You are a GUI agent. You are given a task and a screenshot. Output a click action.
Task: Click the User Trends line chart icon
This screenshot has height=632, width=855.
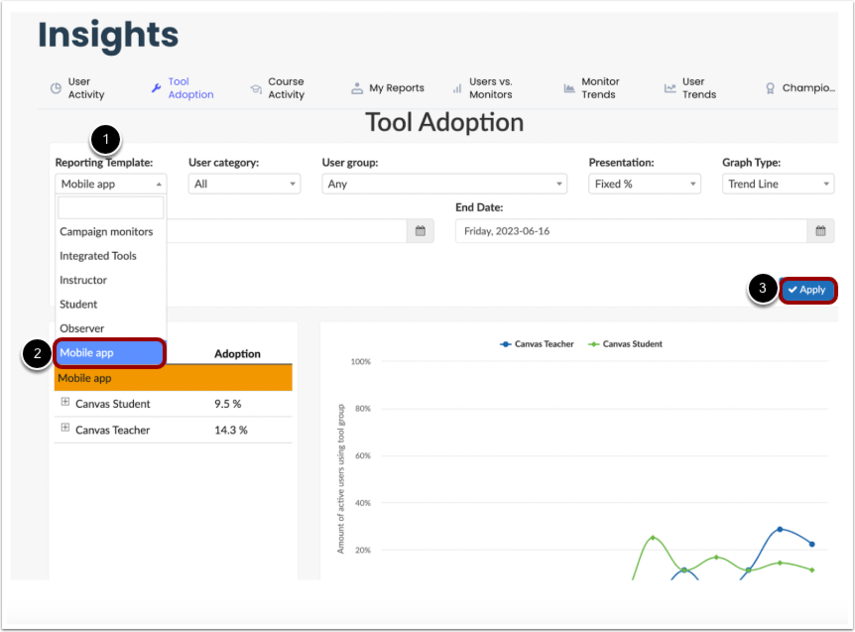[670, 88]
